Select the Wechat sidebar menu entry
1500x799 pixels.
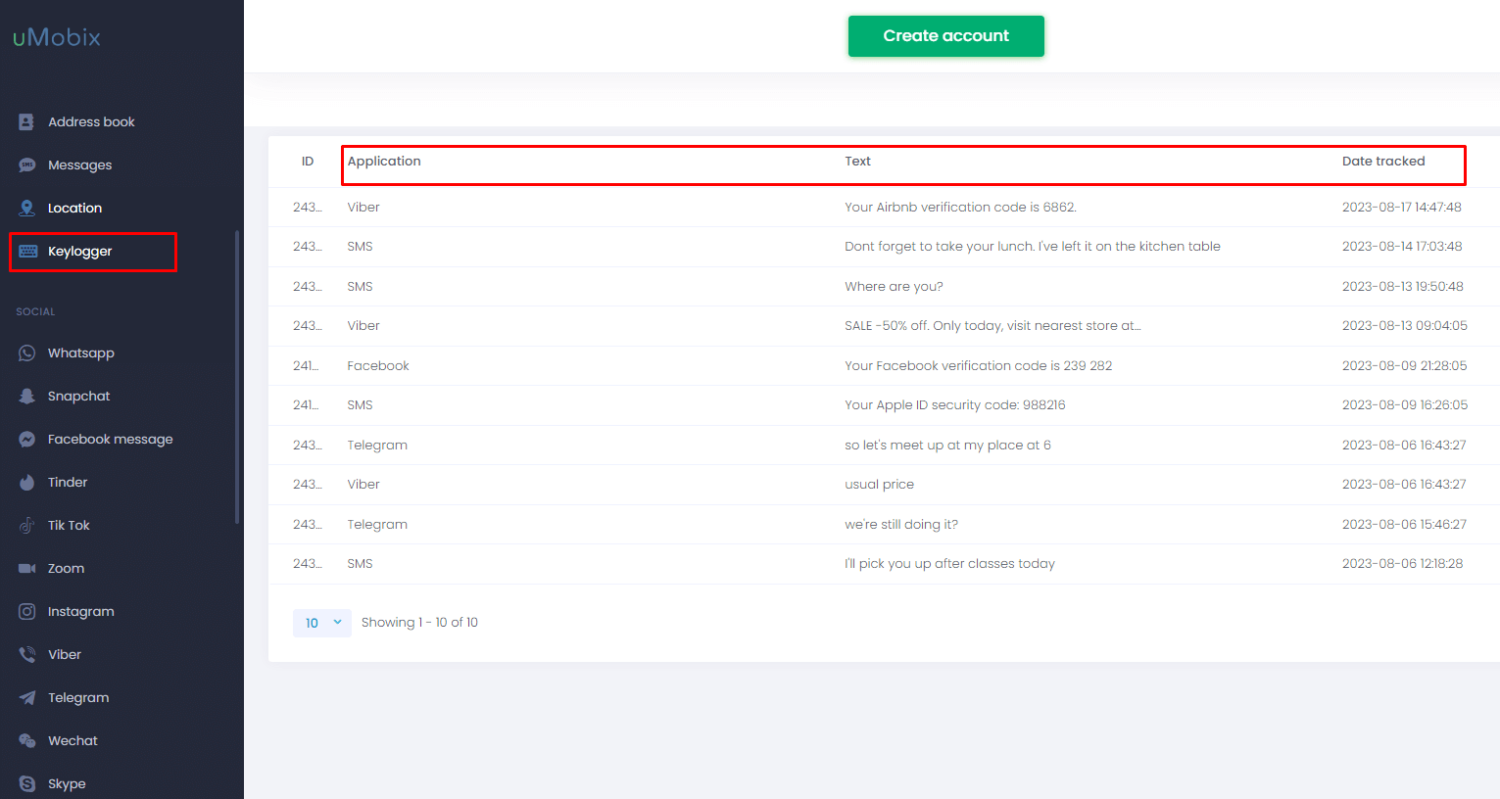[x=72, y=741]
